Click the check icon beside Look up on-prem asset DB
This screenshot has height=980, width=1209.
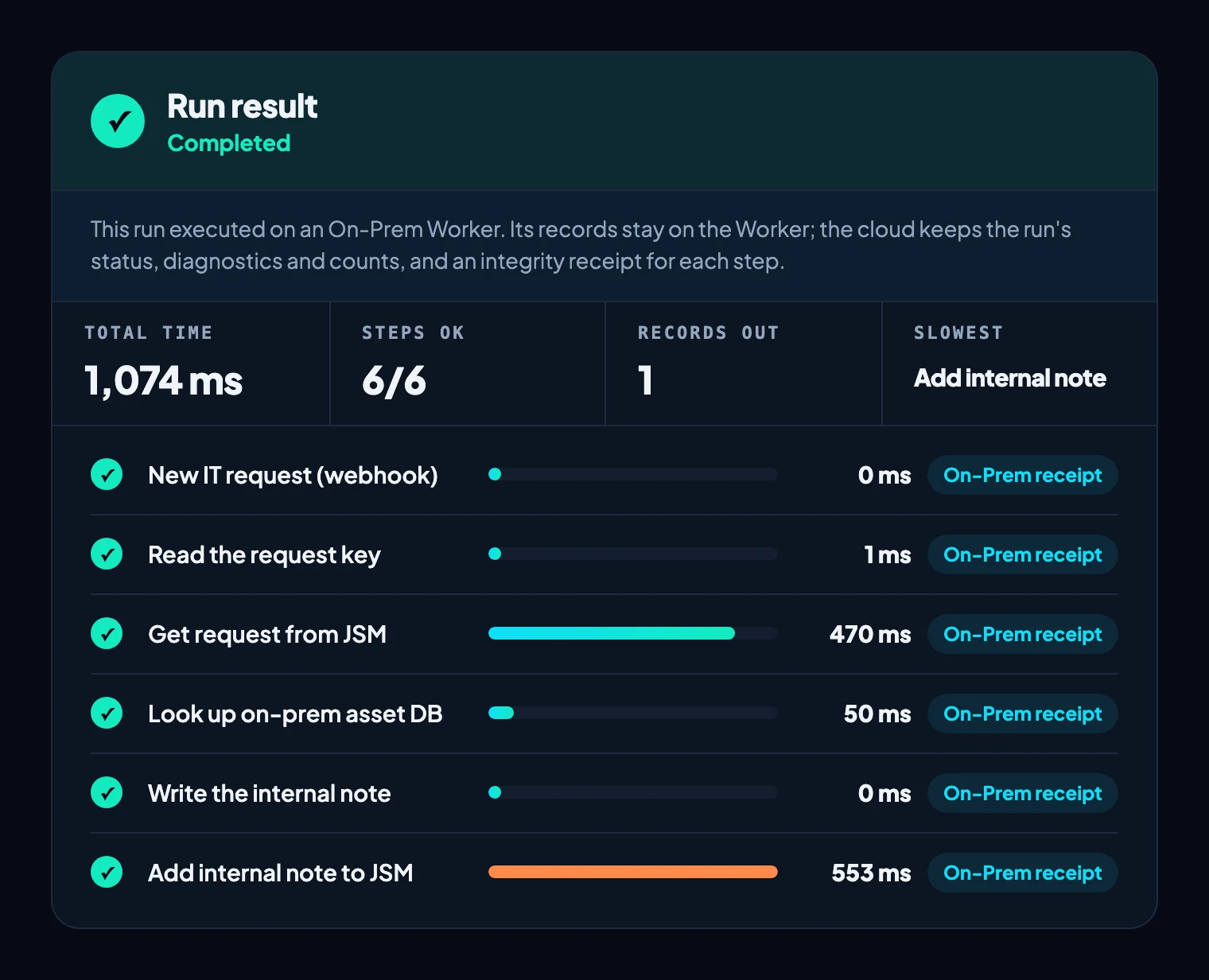[107, 714]
